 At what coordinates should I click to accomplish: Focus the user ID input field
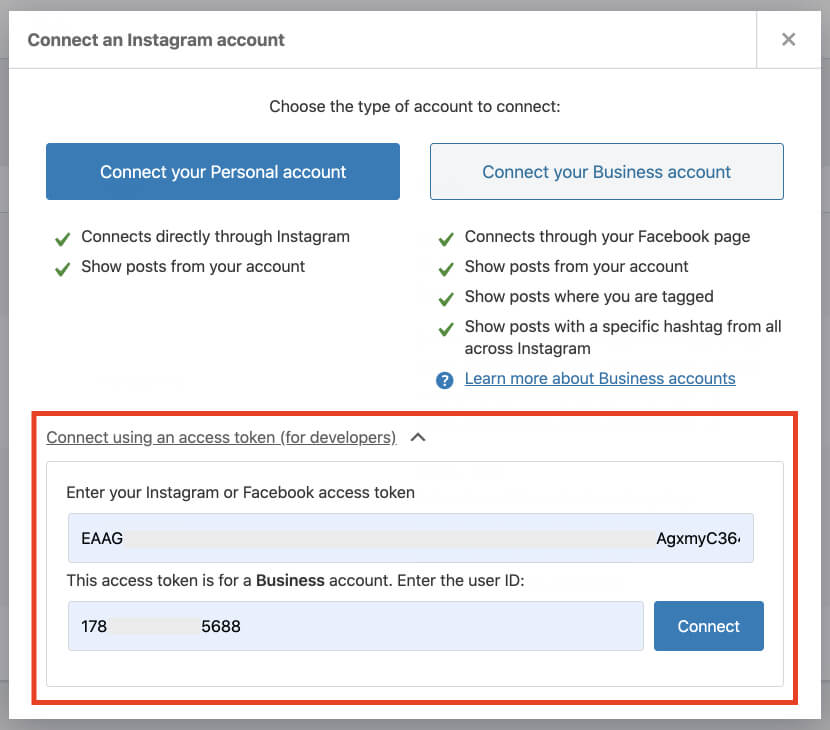pos(356,626)
